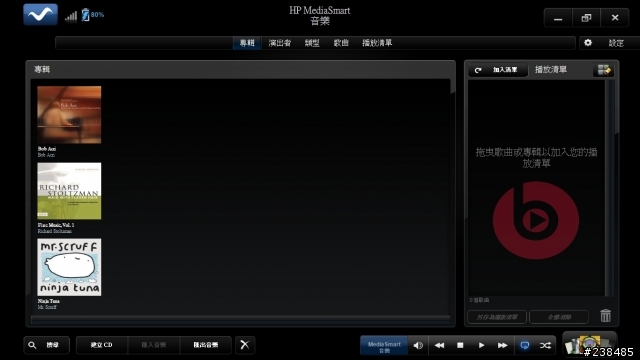The image size is (640, 360).
Task: Stop playback with the stop button
Action: click(460, 346)
